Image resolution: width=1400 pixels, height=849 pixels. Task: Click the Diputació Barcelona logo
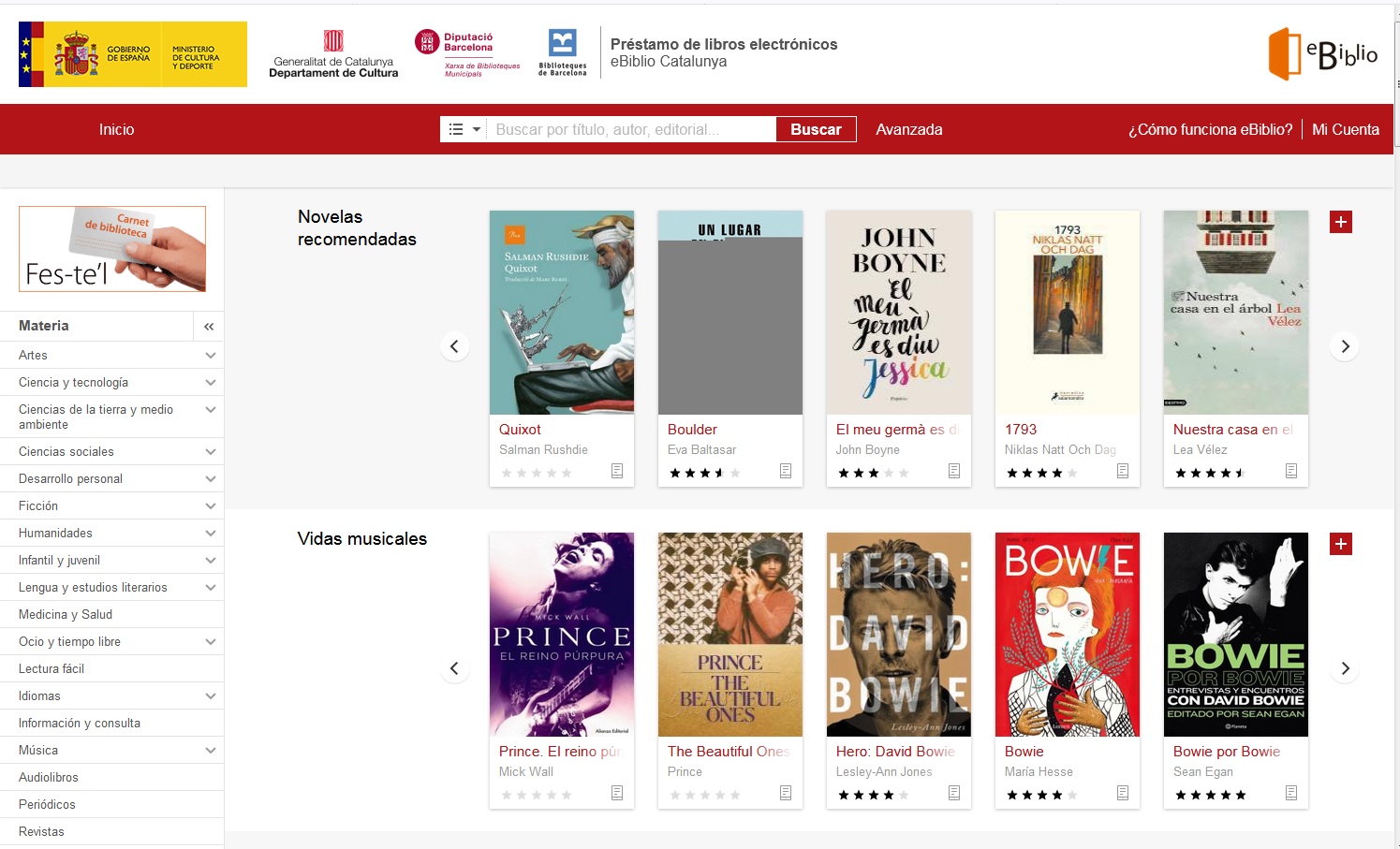(x=467, y=53)
